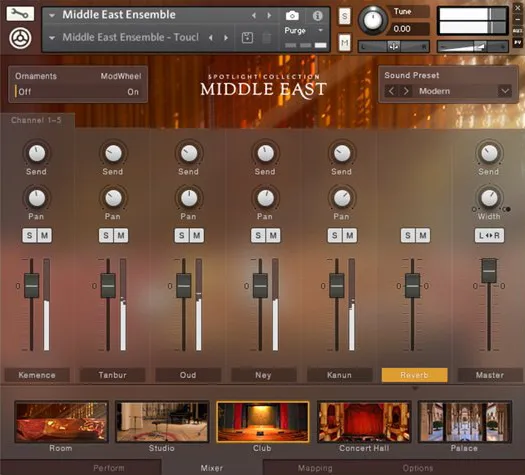Viewport: 525px width, 475px height.
Task: Select the previous snapshot arrow
Action: tap(211, 37)
